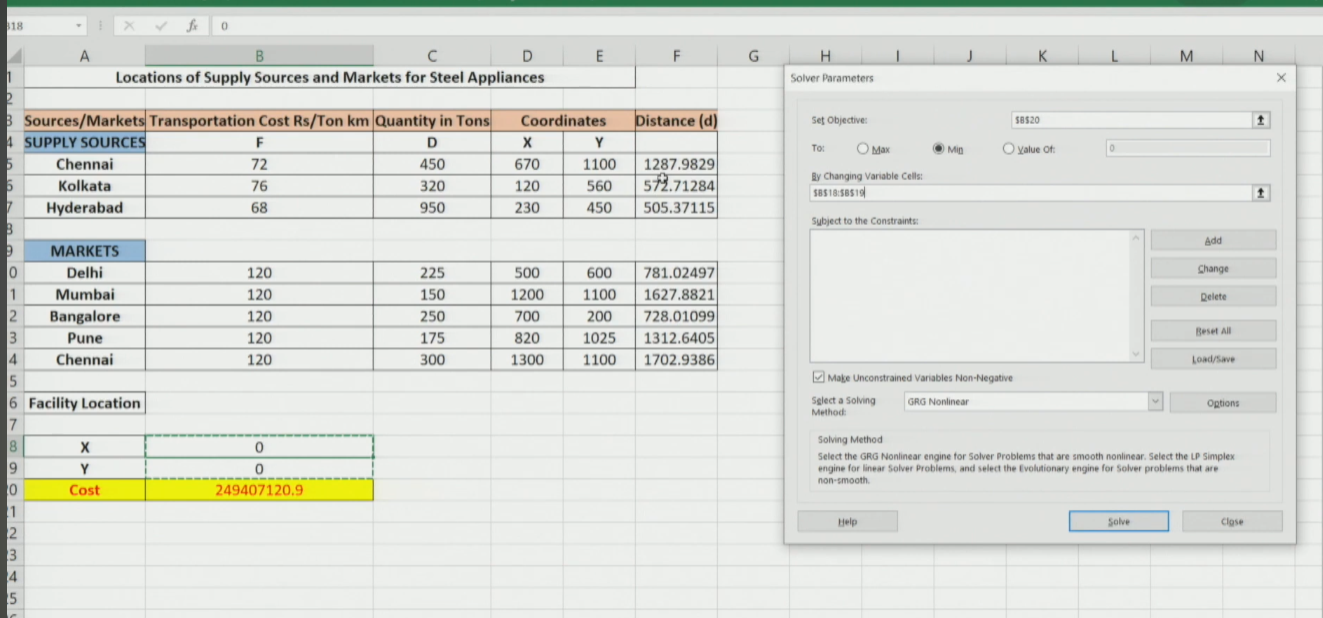Close the Solver Parameters dialog with X
The height and width of the screenshot is (618, 1323).
pyautogui.click(x=1281, y=77)
